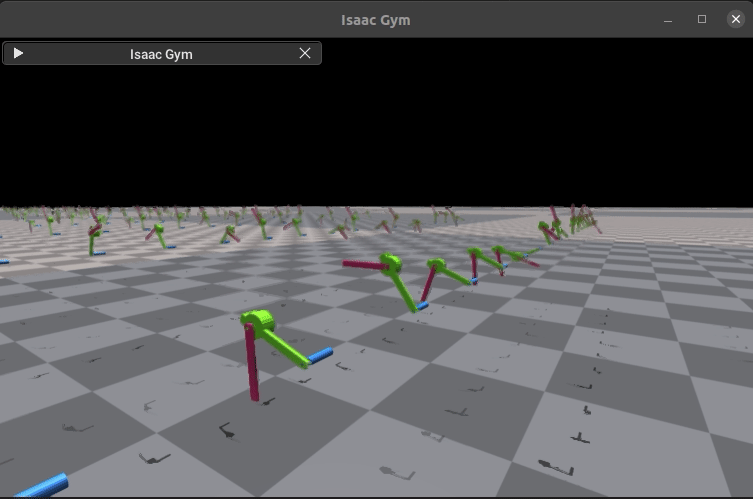
Task: Click the Isaac Gym window title text
Action: (x=376, y=20)
